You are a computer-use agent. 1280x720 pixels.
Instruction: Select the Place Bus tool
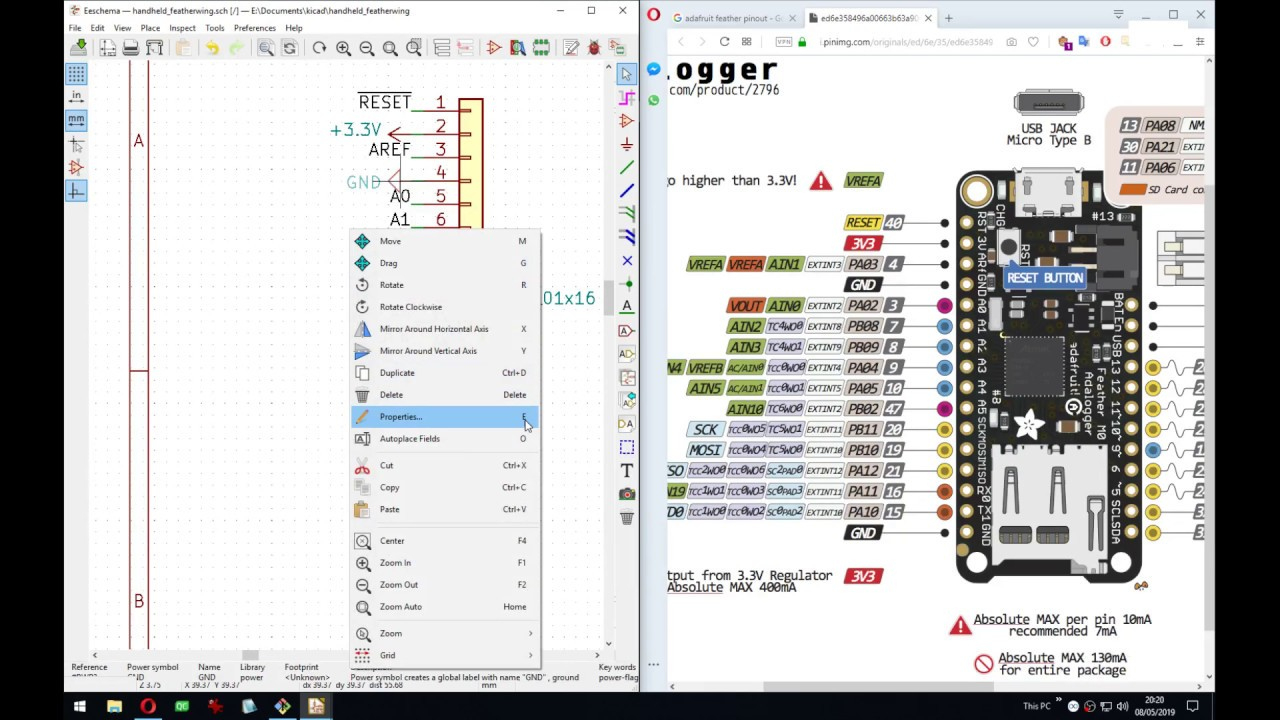(x=627, y=190)
